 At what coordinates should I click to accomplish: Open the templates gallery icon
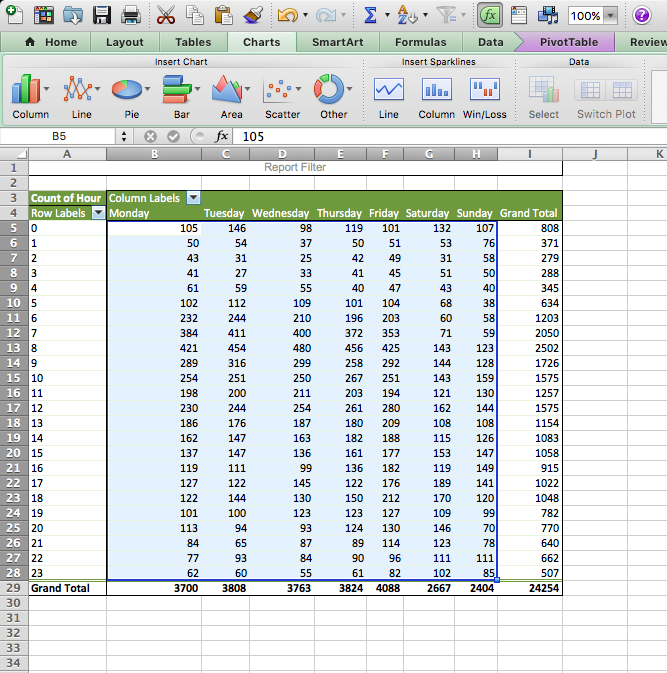click(x=43, y=15)
